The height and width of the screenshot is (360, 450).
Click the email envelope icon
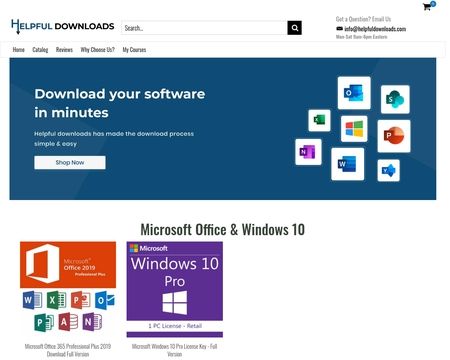pyautogui.click(x=339, y=29)
